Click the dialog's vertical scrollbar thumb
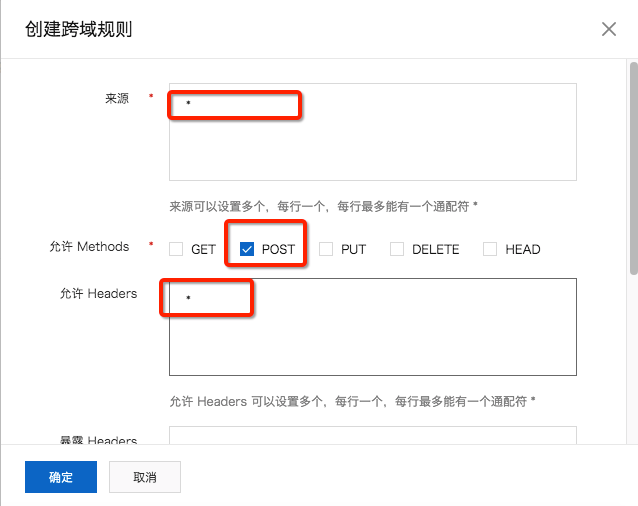Viewport: 638px width, 506px height. (633, 165)
